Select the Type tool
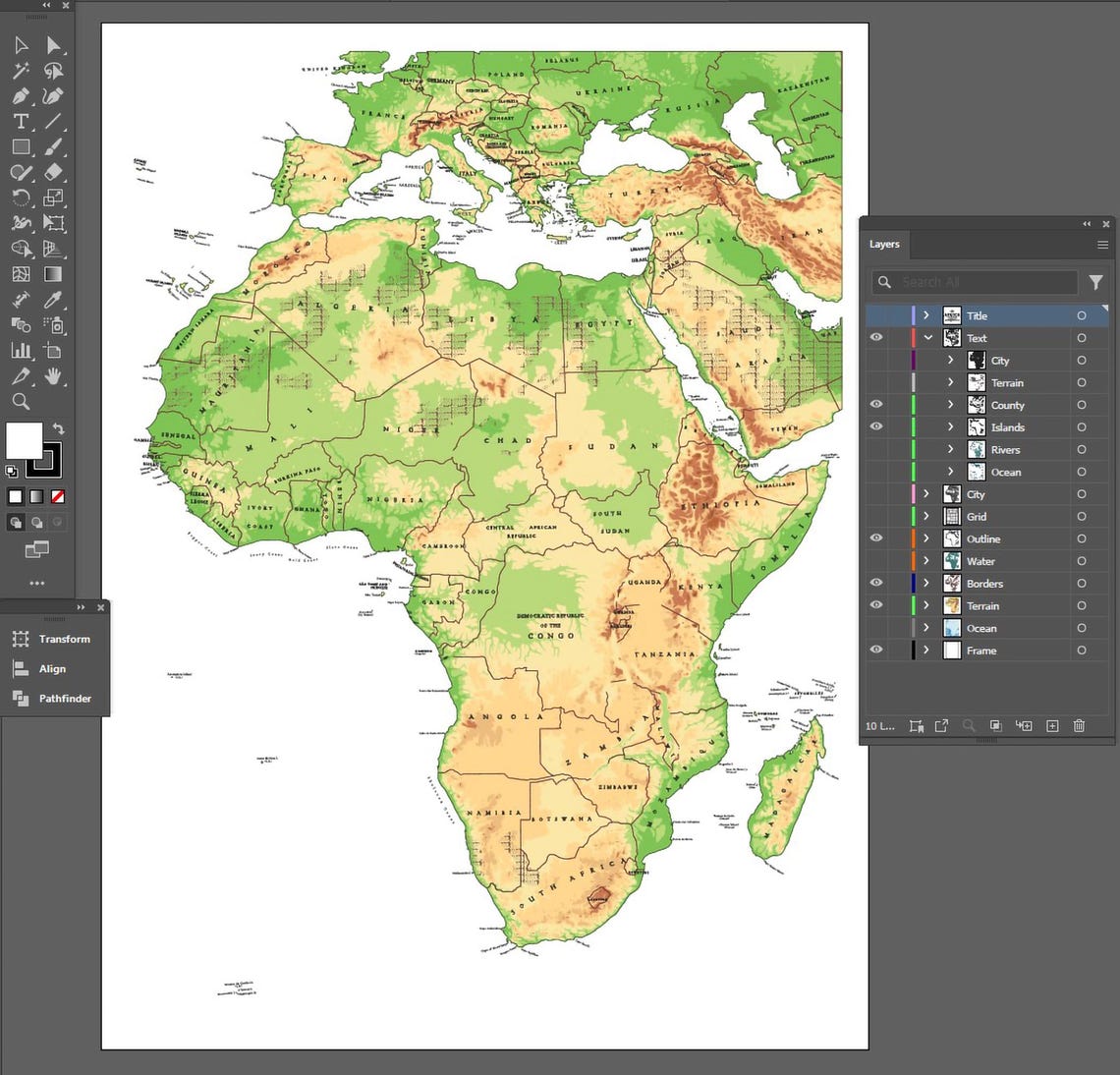 coord(22,122)
